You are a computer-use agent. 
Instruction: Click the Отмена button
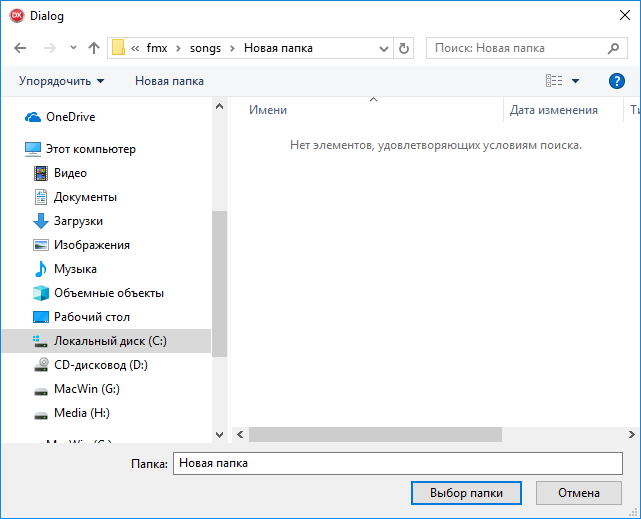[x=578, y=493]
